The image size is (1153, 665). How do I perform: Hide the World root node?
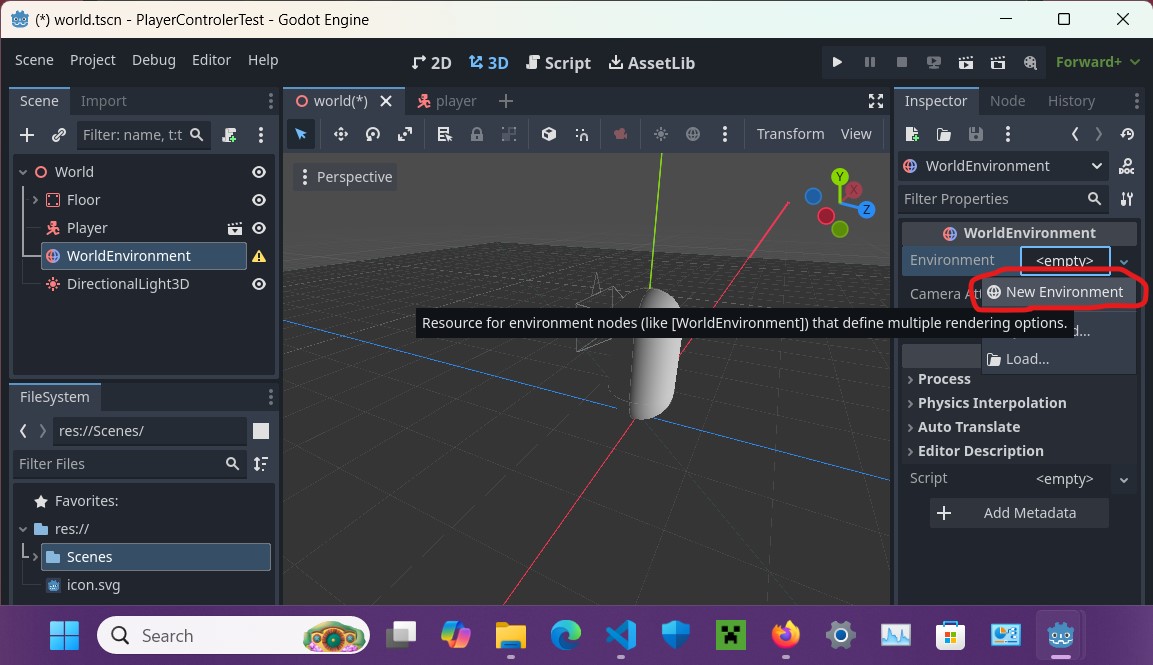tap(258, 171)
